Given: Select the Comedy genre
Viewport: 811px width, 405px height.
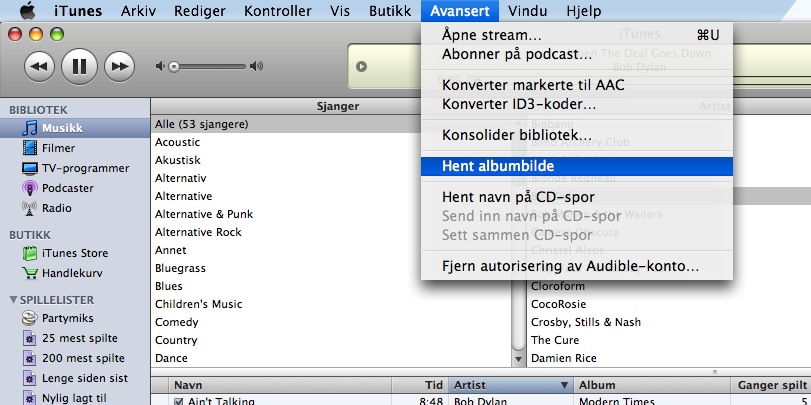Looking at the screenshot, I should click(331, 322).
